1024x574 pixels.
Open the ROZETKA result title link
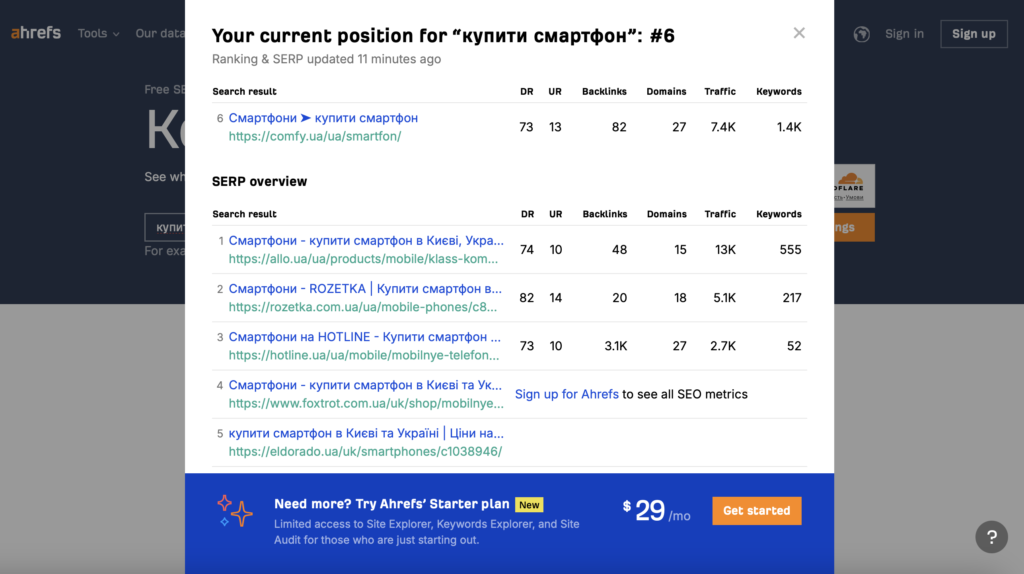click(x=365, y=289)
